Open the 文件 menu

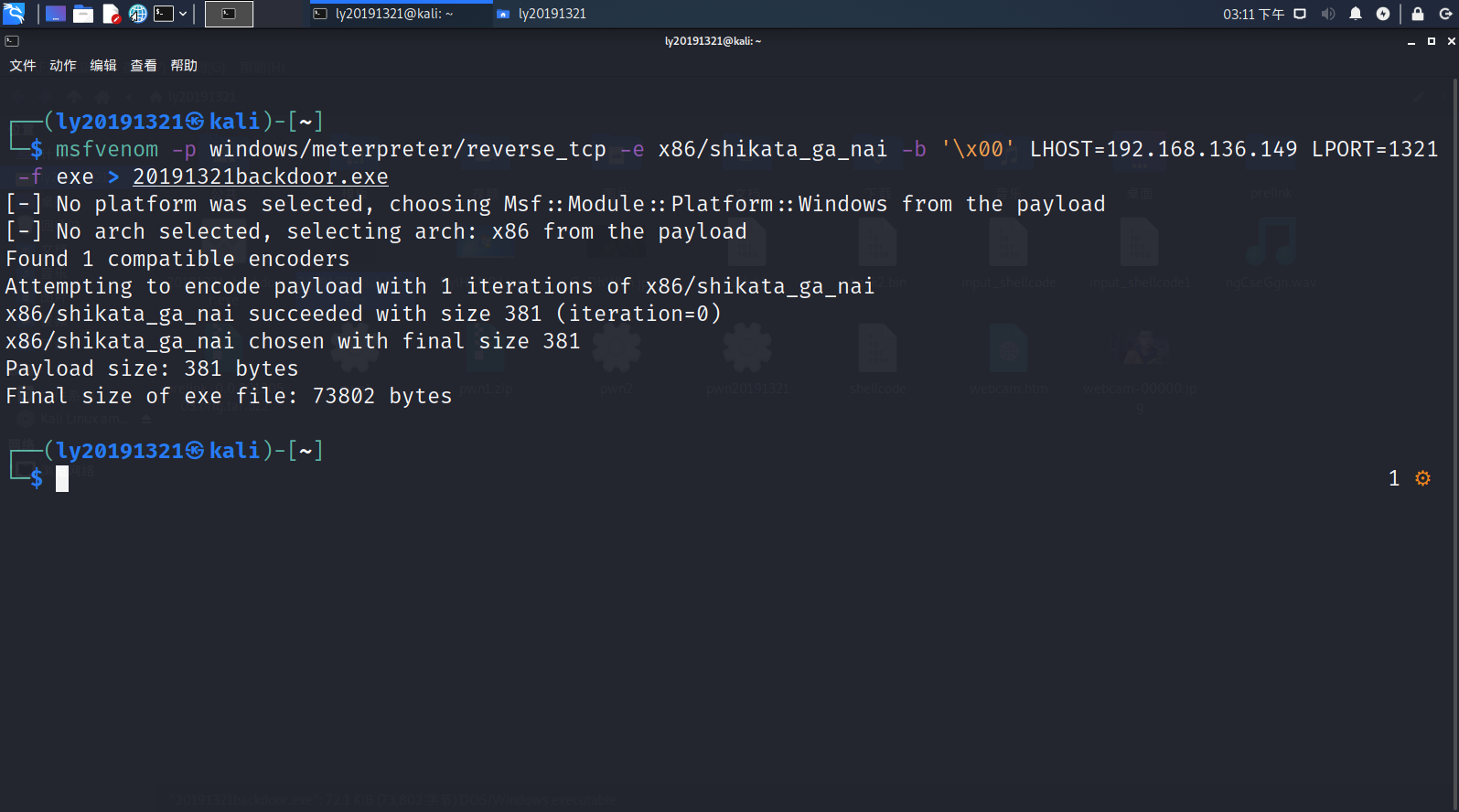[x=23, y=66]
